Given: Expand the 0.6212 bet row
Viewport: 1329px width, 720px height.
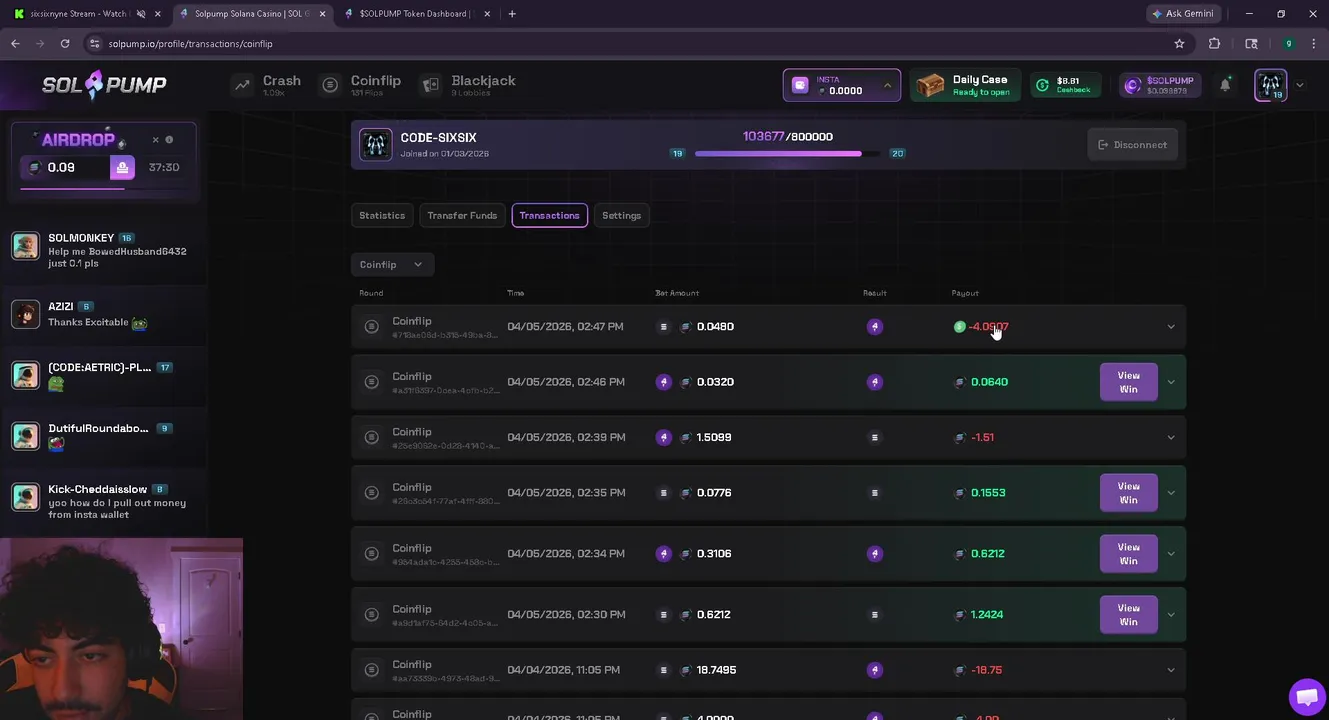Looking at the screenshot, I should pos(1171,615).
